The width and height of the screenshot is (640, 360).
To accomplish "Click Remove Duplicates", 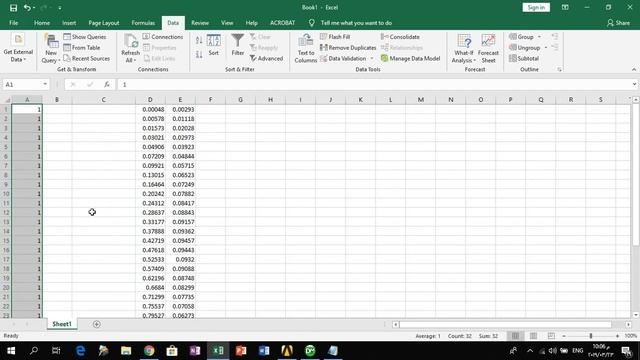I will pyautogui.click(x=348, y=48).
